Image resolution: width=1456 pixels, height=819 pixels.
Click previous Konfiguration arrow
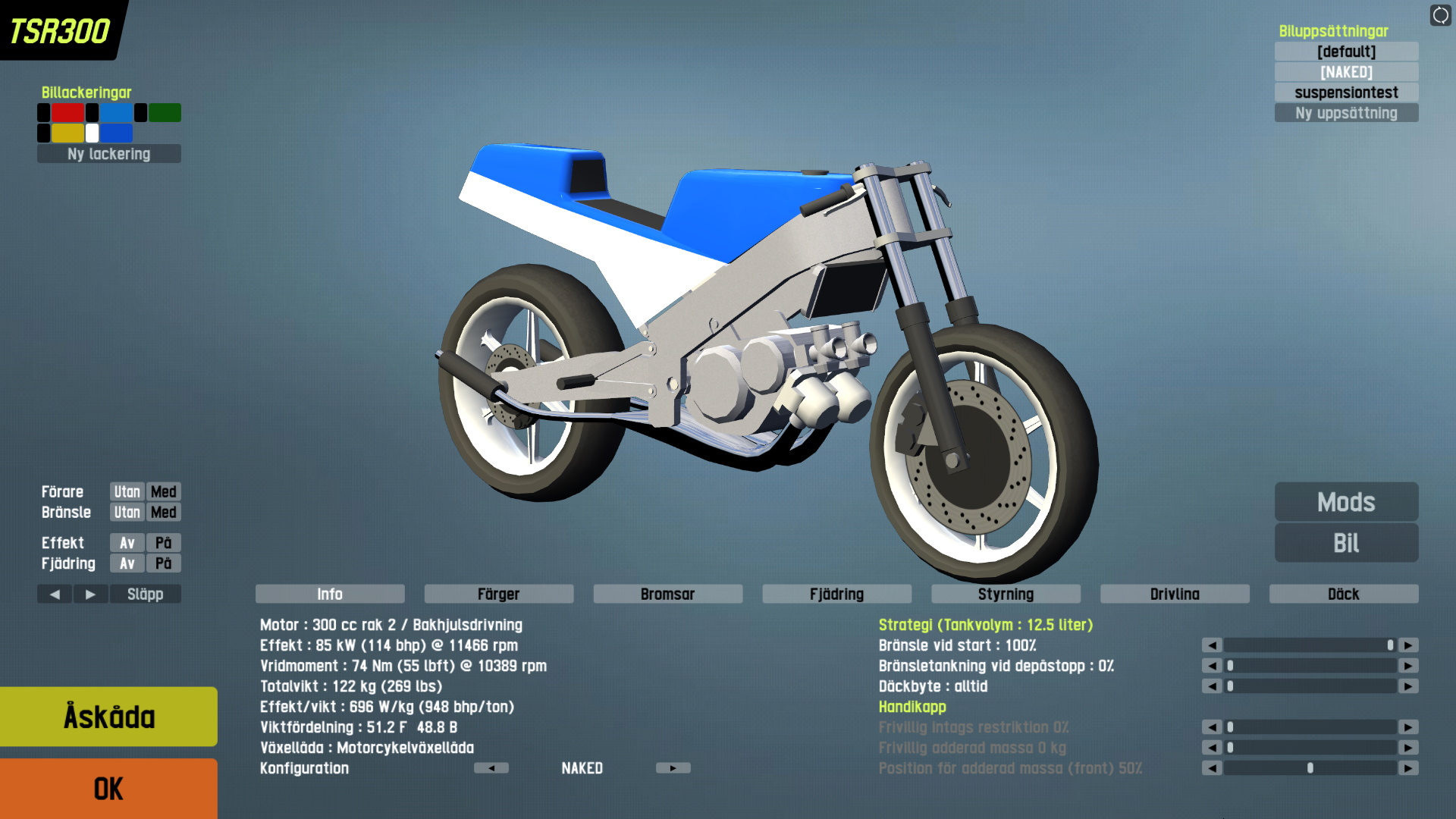tap(491, 768)
